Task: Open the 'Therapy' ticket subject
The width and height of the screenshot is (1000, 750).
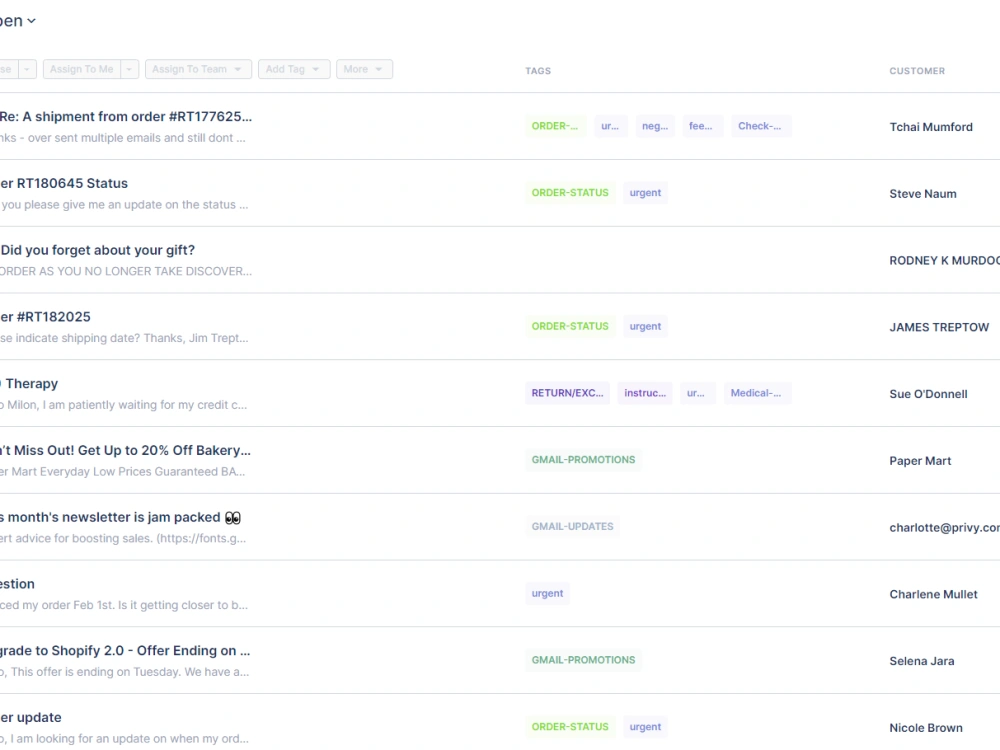Action: coord(30,384)
